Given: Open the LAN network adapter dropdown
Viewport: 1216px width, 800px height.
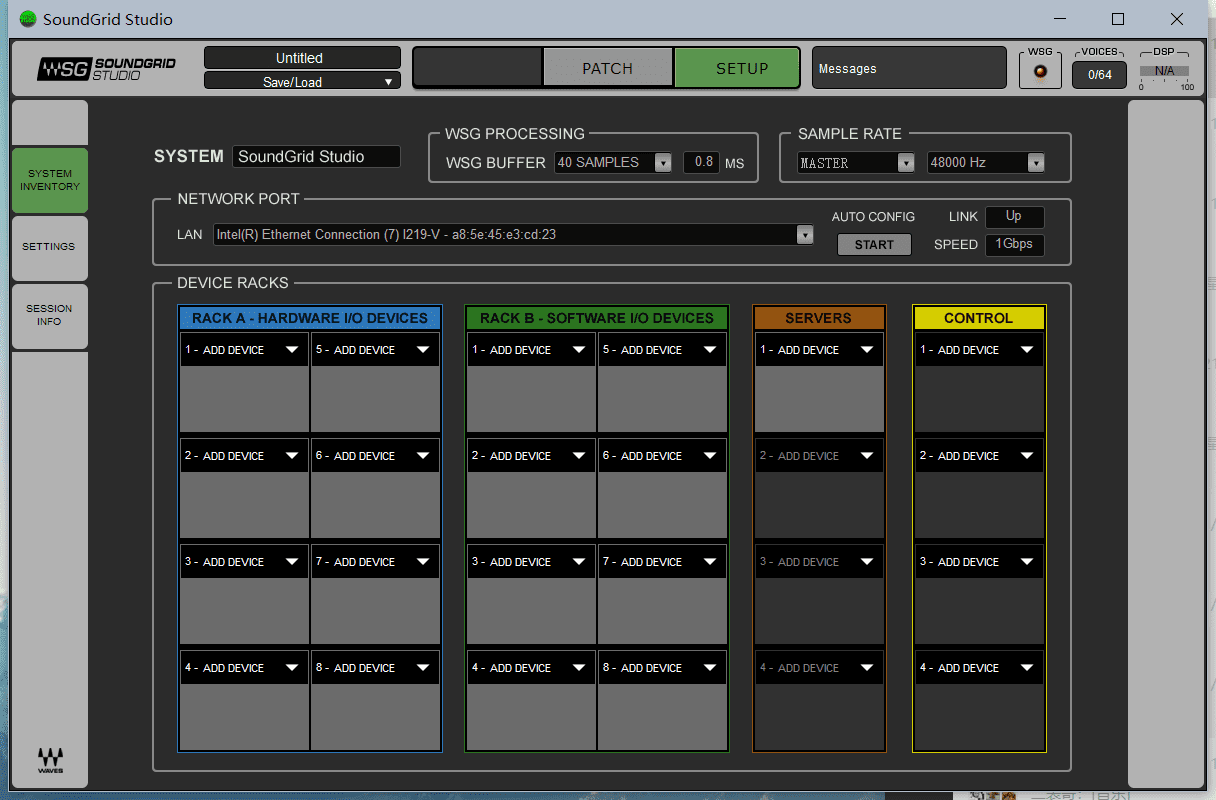Looking at the screenshot, I should [x=513, y=235].
